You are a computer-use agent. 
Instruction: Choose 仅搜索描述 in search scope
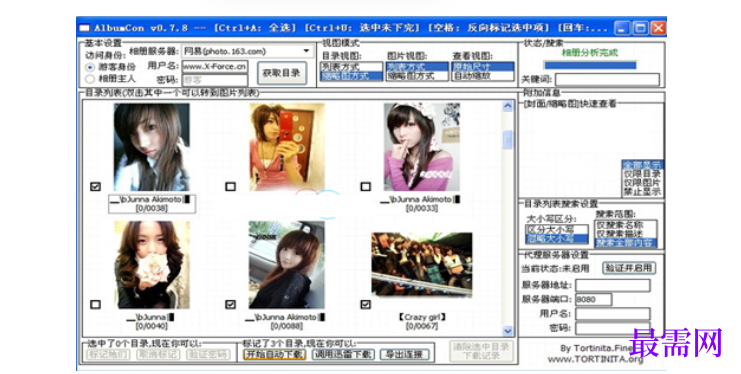pos(625,234)
